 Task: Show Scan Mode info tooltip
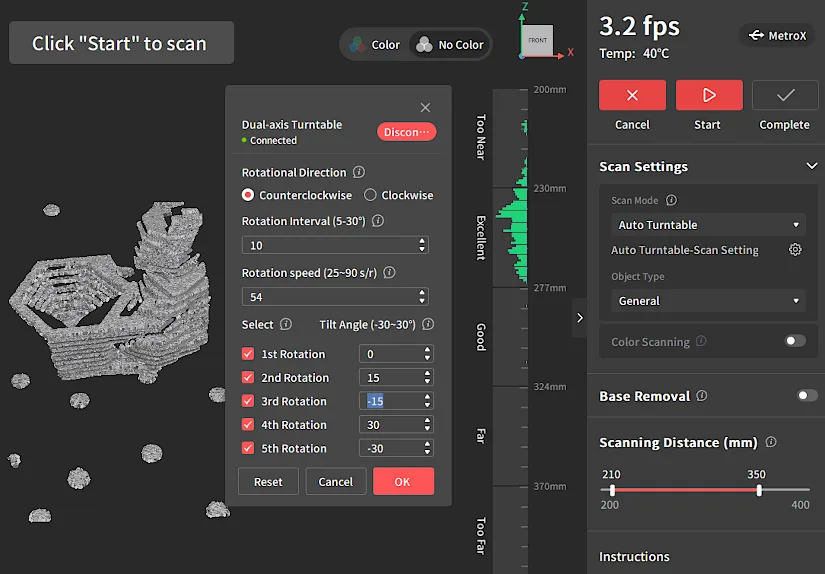click(x=671, y=200)
